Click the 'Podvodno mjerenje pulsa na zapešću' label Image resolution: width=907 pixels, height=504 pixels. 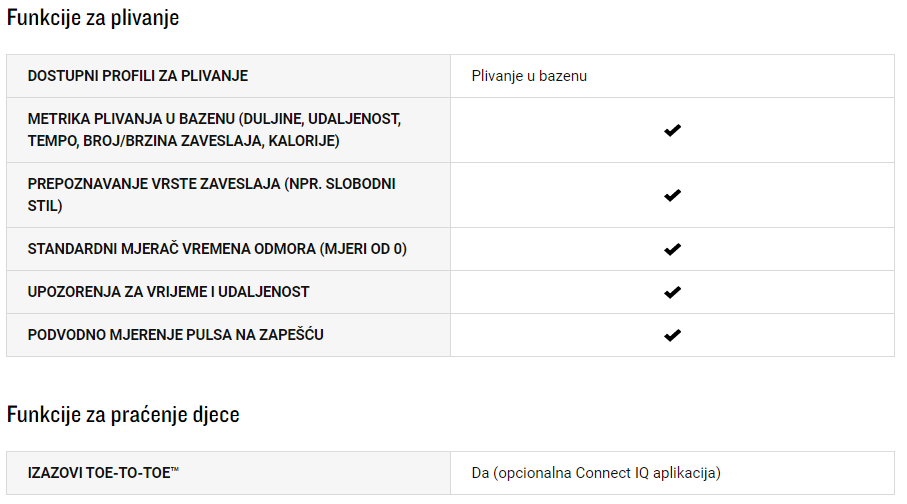[176, 334]
